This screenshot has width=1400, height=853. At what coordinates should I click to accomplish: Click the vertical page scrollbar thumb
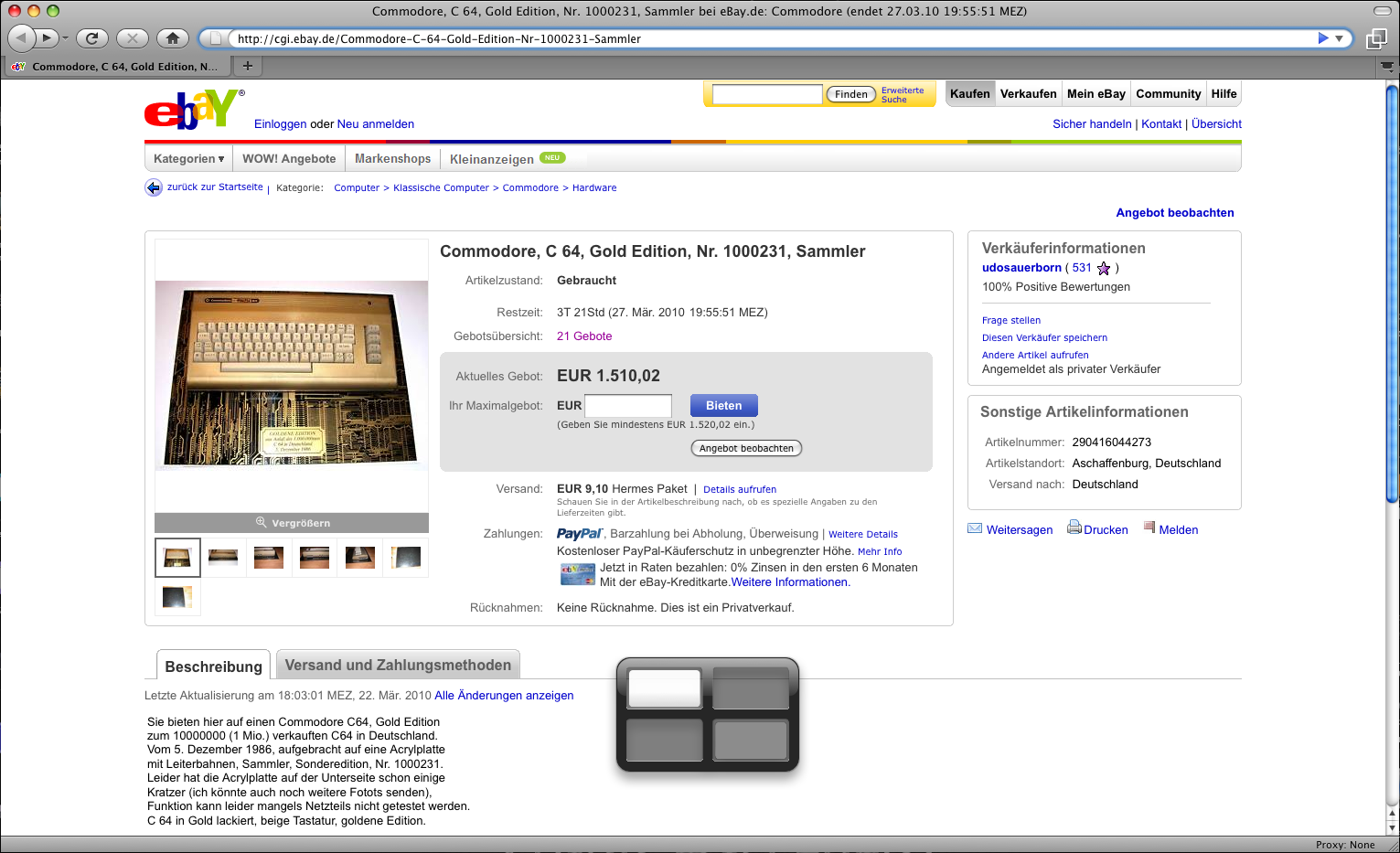point(1392,293)
